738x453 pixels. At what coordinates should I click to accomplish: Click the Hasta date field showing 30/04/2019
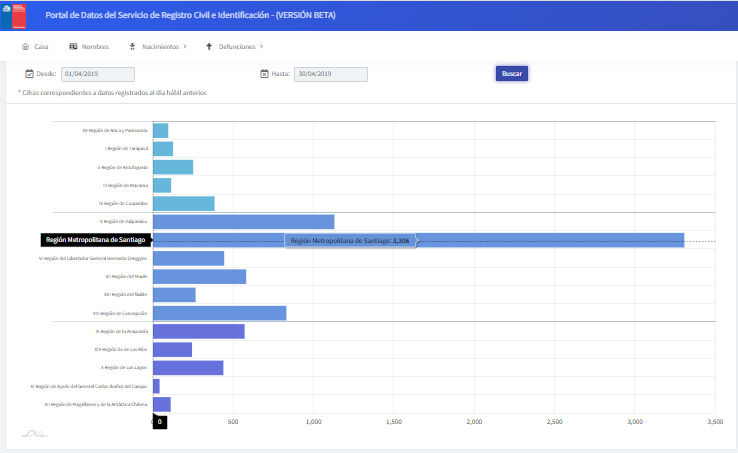(330, 74)
